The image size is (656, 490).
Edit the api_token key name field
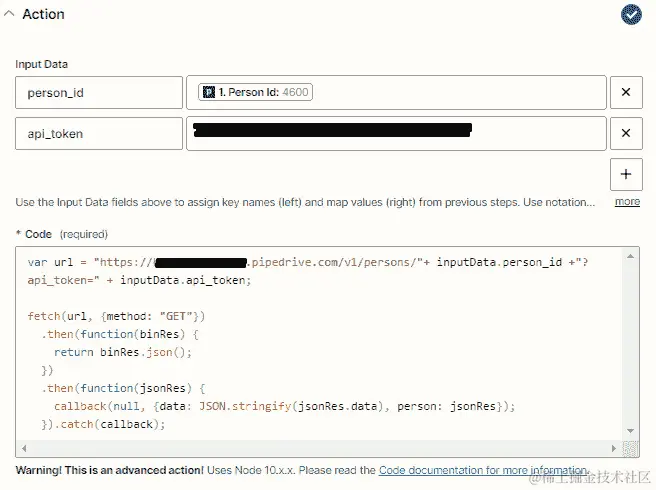99,133
